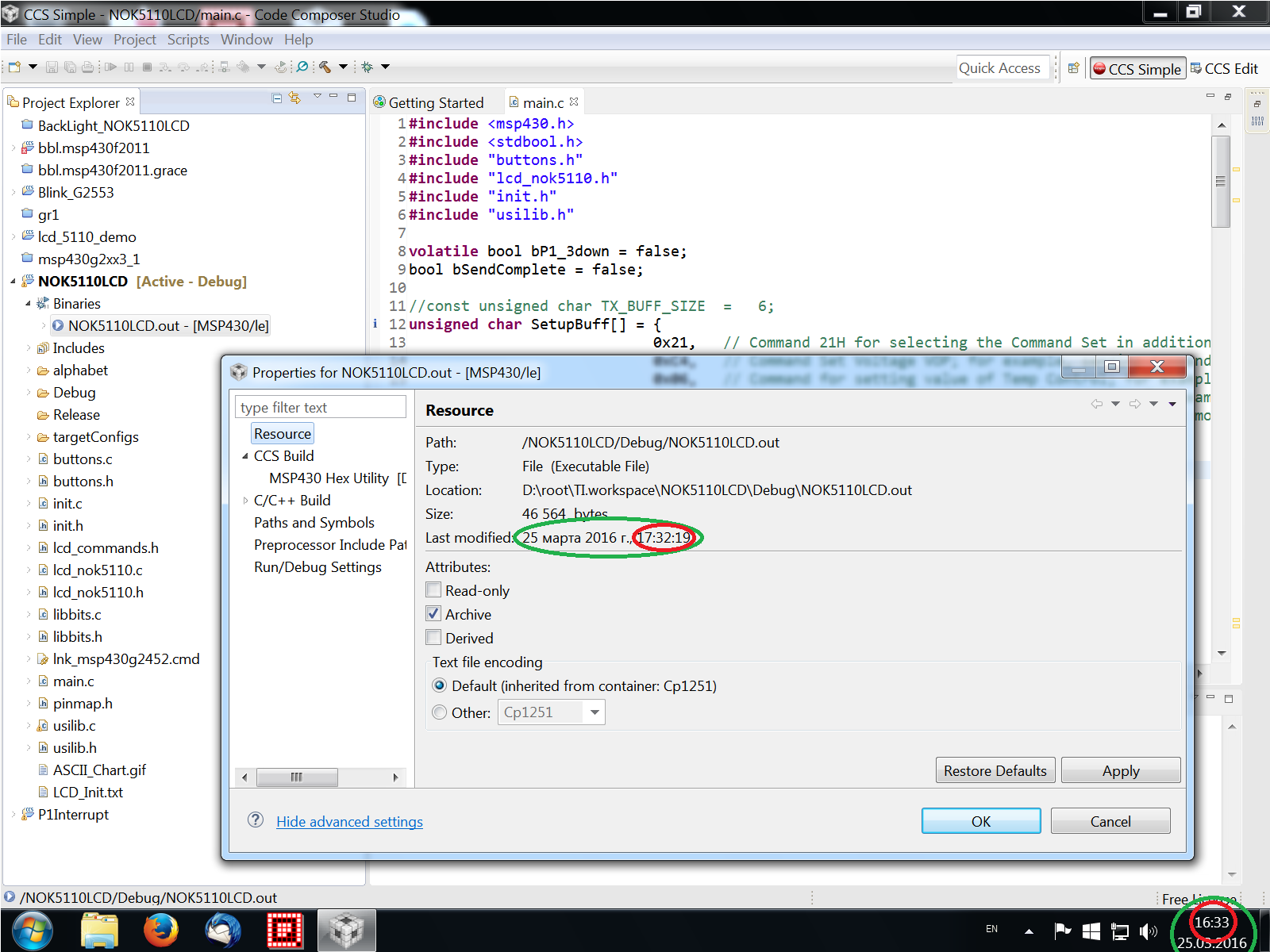Viewport: 1270px width, 952px height.
Task: Click Cancel in Properties dialog
Action: click(1110, 821)
